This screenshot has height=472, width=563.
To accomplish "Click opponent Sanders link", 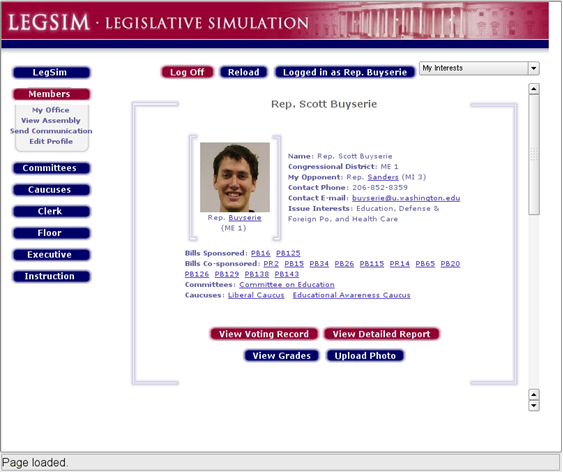I will click(x=383, y=177).
